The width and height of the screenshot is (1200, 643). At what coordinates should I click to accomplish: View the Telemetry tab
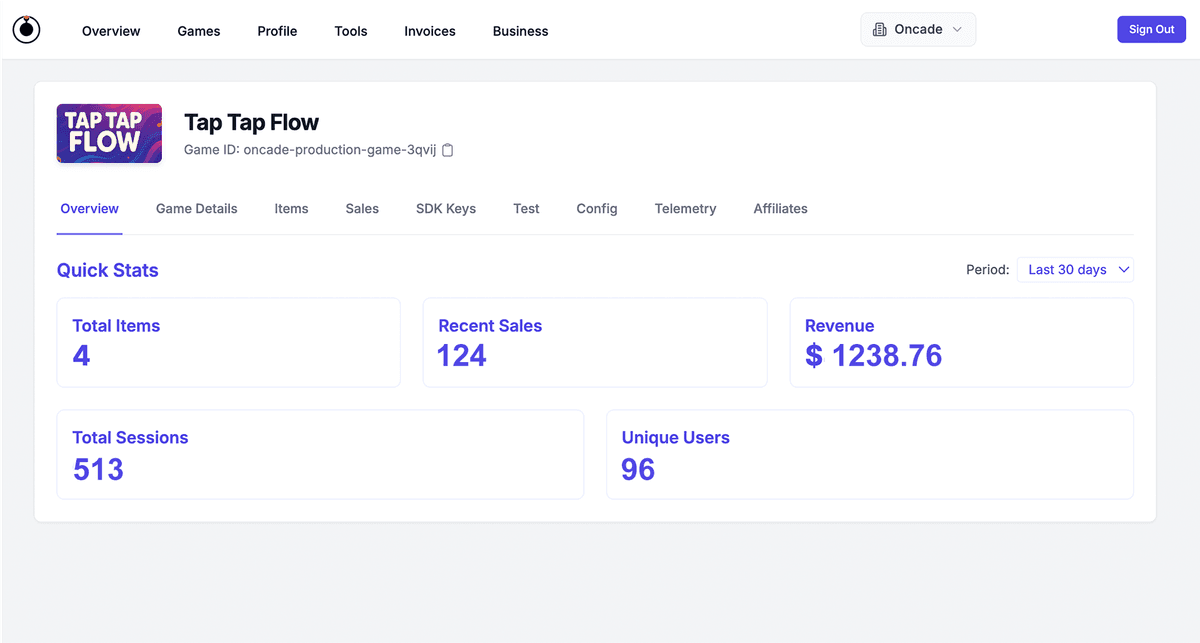click(685, 209)
